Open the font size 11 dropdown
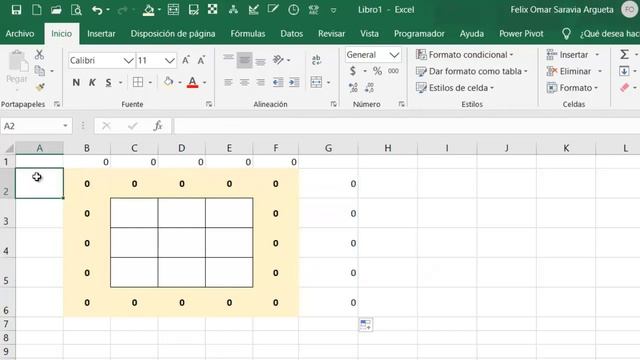Image resolution: width=640 pixels, height=360 pixels. [170, 61]
